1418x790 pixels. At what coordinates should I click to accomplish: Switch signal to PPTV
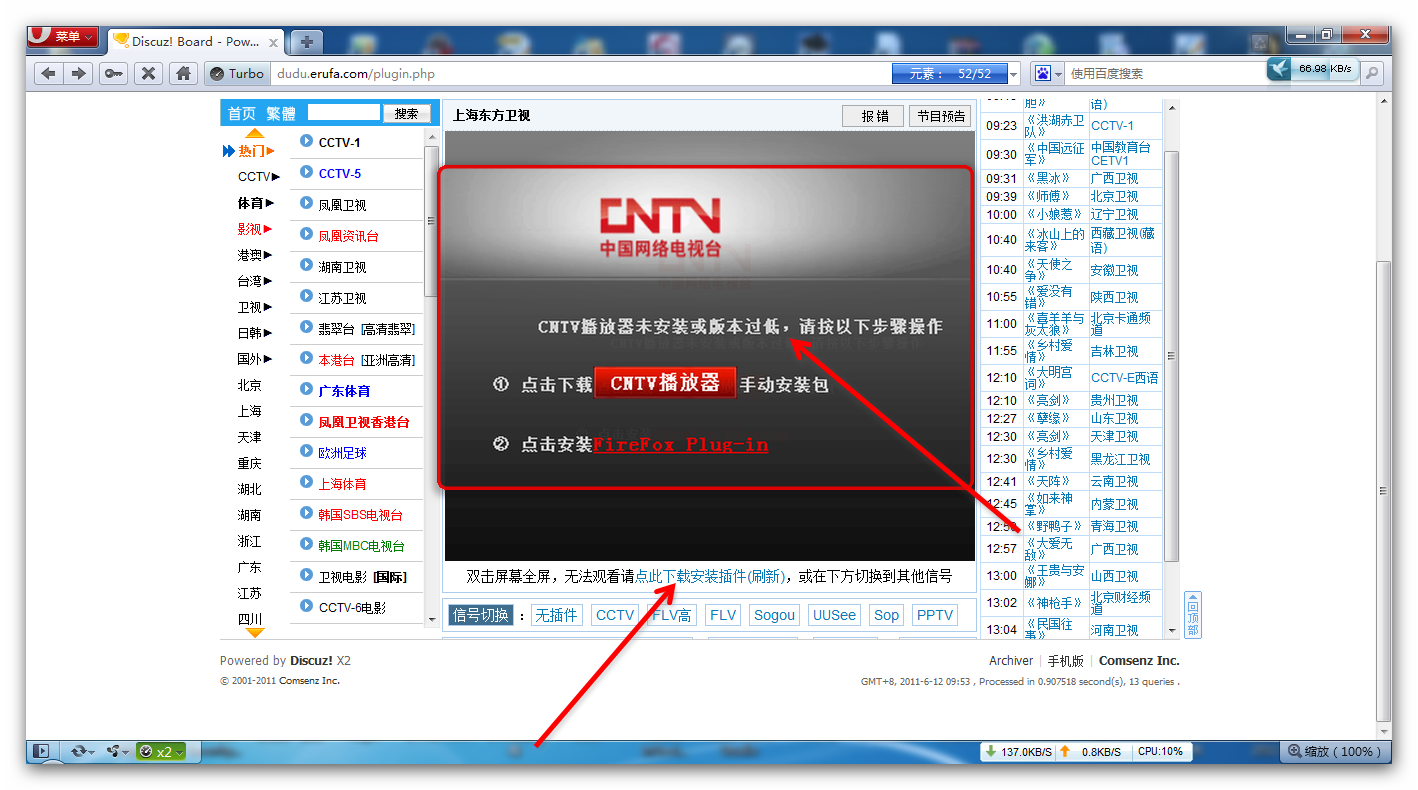click(935, 615)
